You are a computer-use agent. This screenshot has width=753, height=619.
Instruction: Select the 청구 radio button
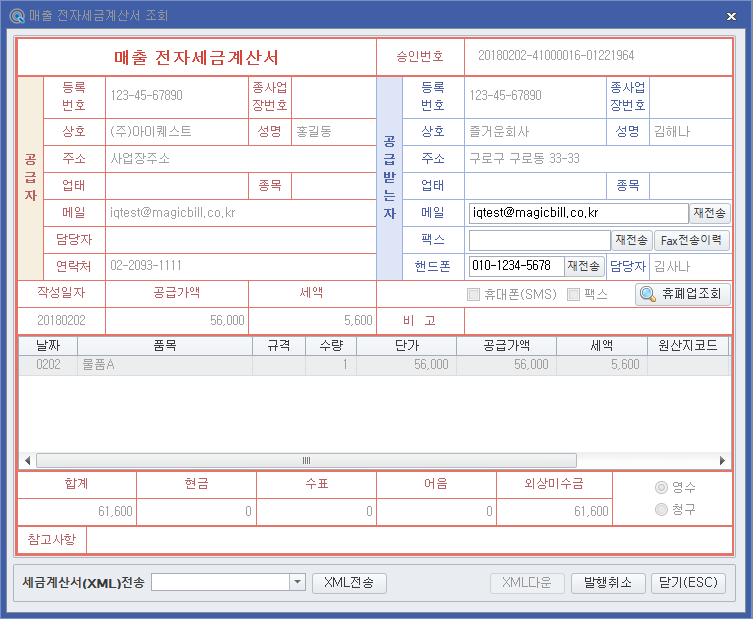pos(661,509)
